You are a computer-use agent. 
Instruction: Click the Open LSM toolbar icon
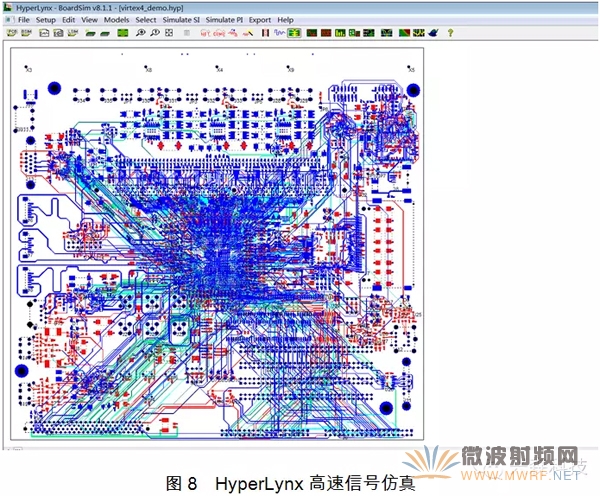coord(73,33)
